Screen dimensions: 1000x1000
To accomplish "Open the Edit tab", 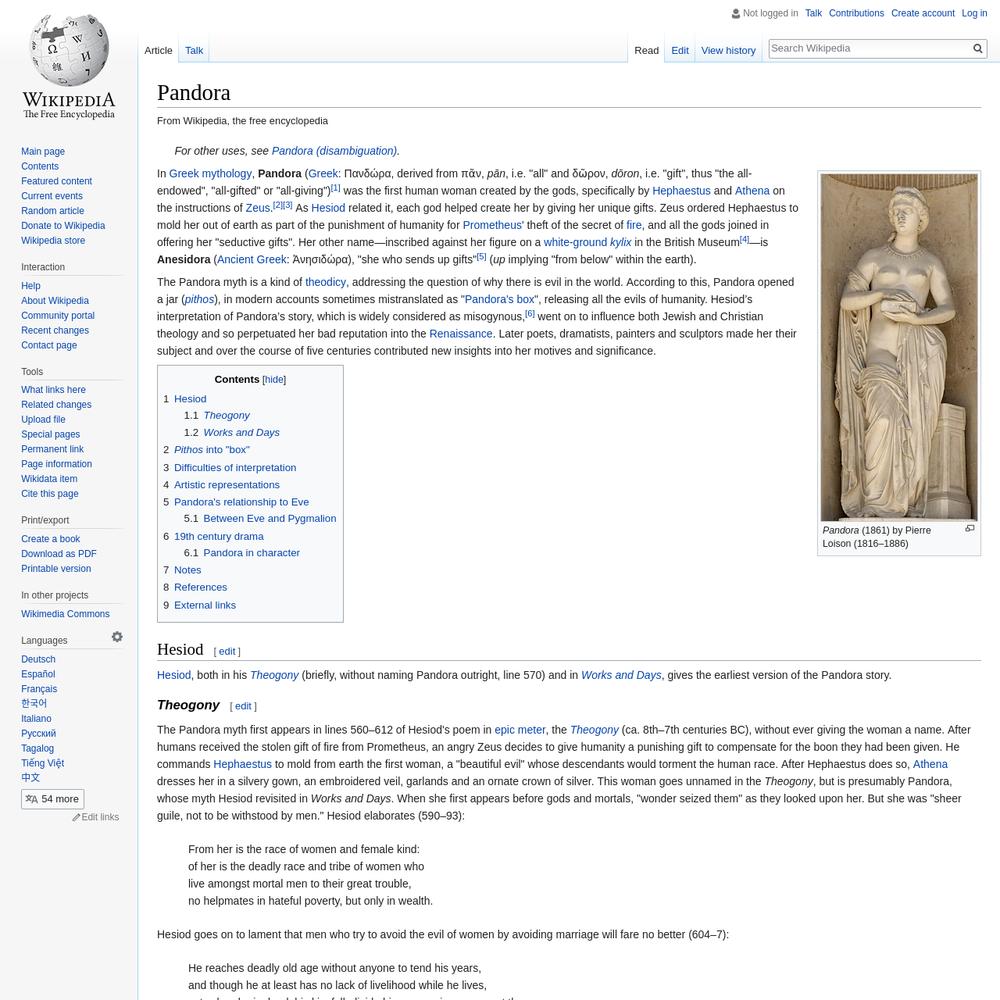I will tap(680, 50).
